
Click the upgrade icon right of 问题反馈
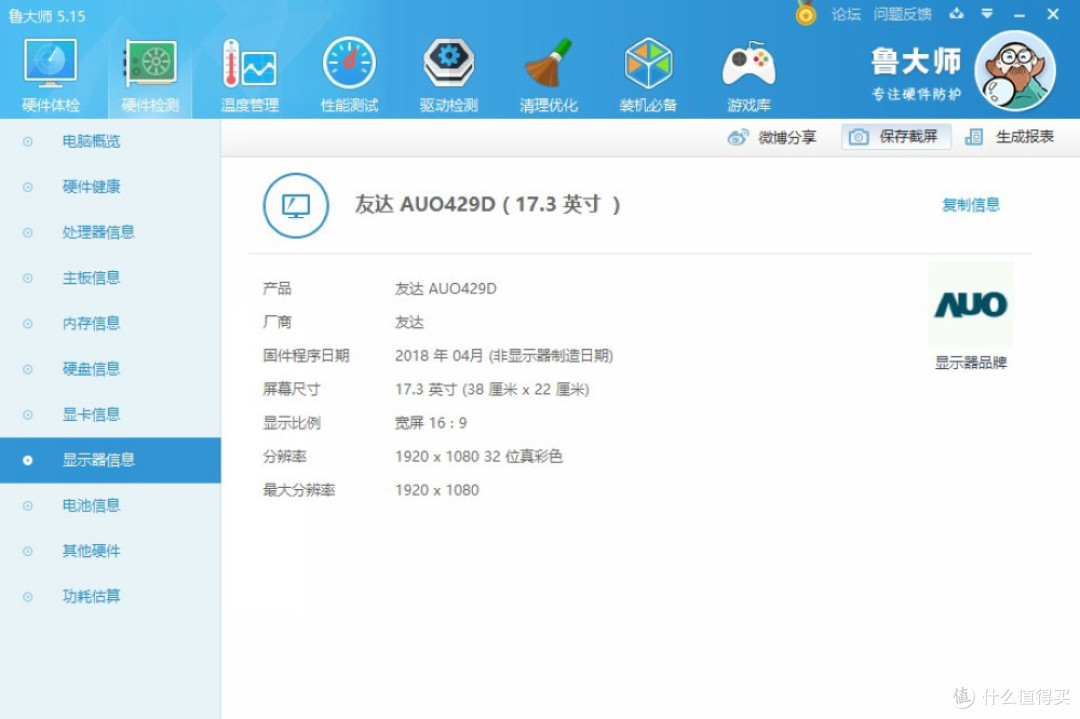point(957,14)
